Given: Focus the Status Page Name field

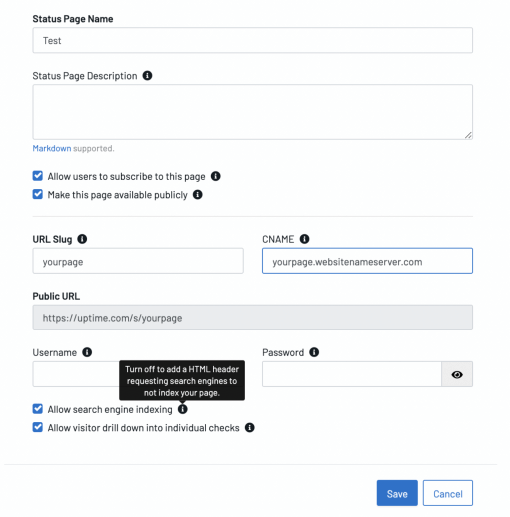Looking at the screenshot, I should (x=253, y=40).
